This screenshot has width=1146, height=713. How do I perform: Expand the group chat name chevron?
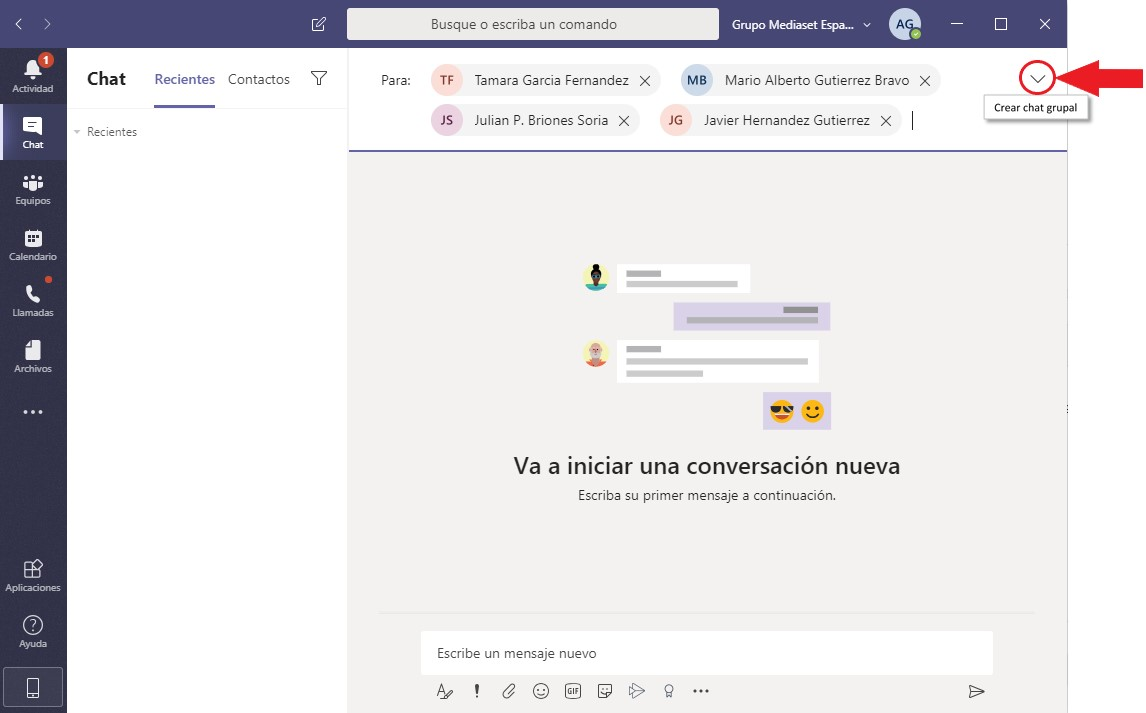[x=1038, y=78]
